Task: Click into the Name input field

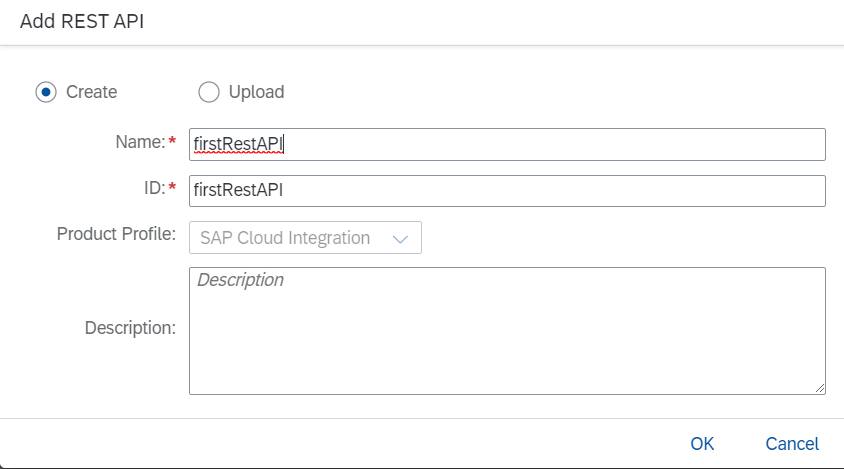Action: point(550,144)
